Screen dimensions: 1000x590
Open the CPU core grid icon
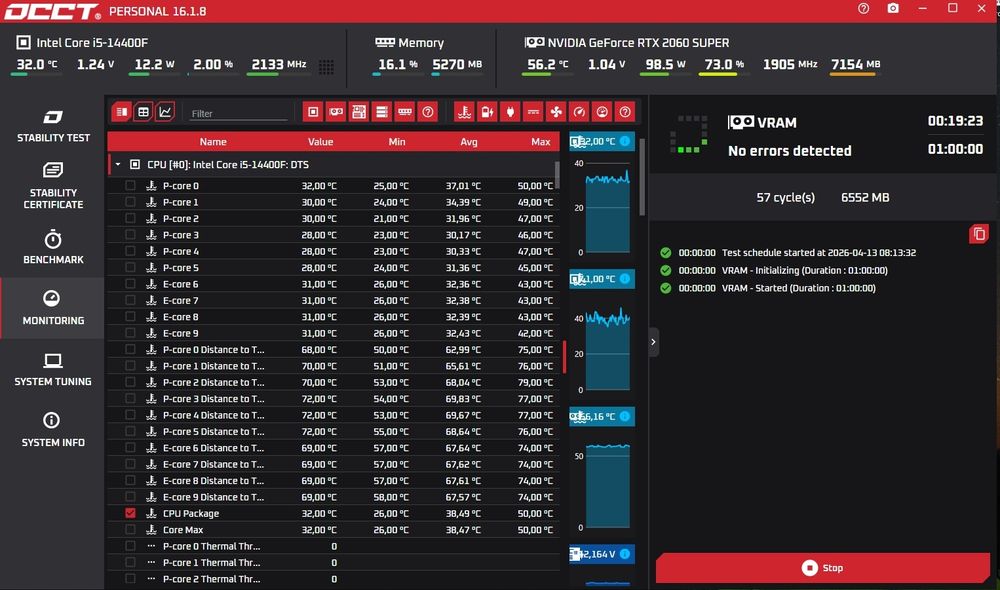326,66
